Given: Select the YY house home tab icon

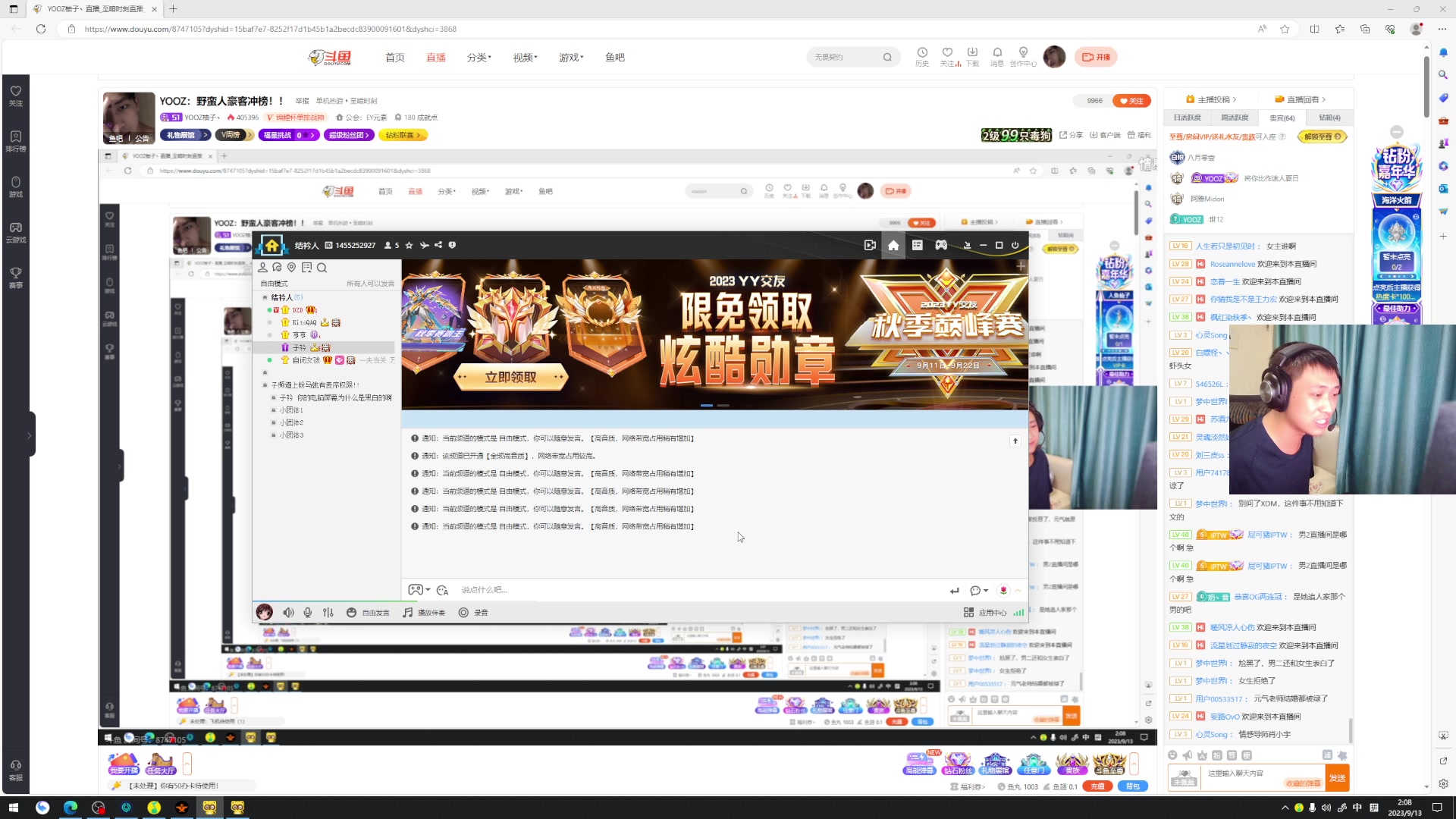Looking at the screenshot, I should tap(893, 245).
